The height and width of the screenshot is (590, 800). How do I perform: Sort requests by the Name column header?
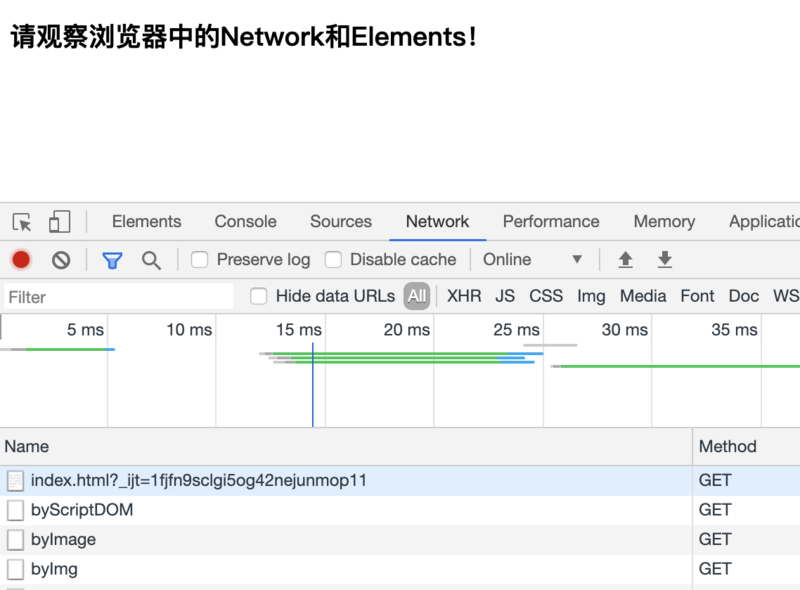pos(27,446)
